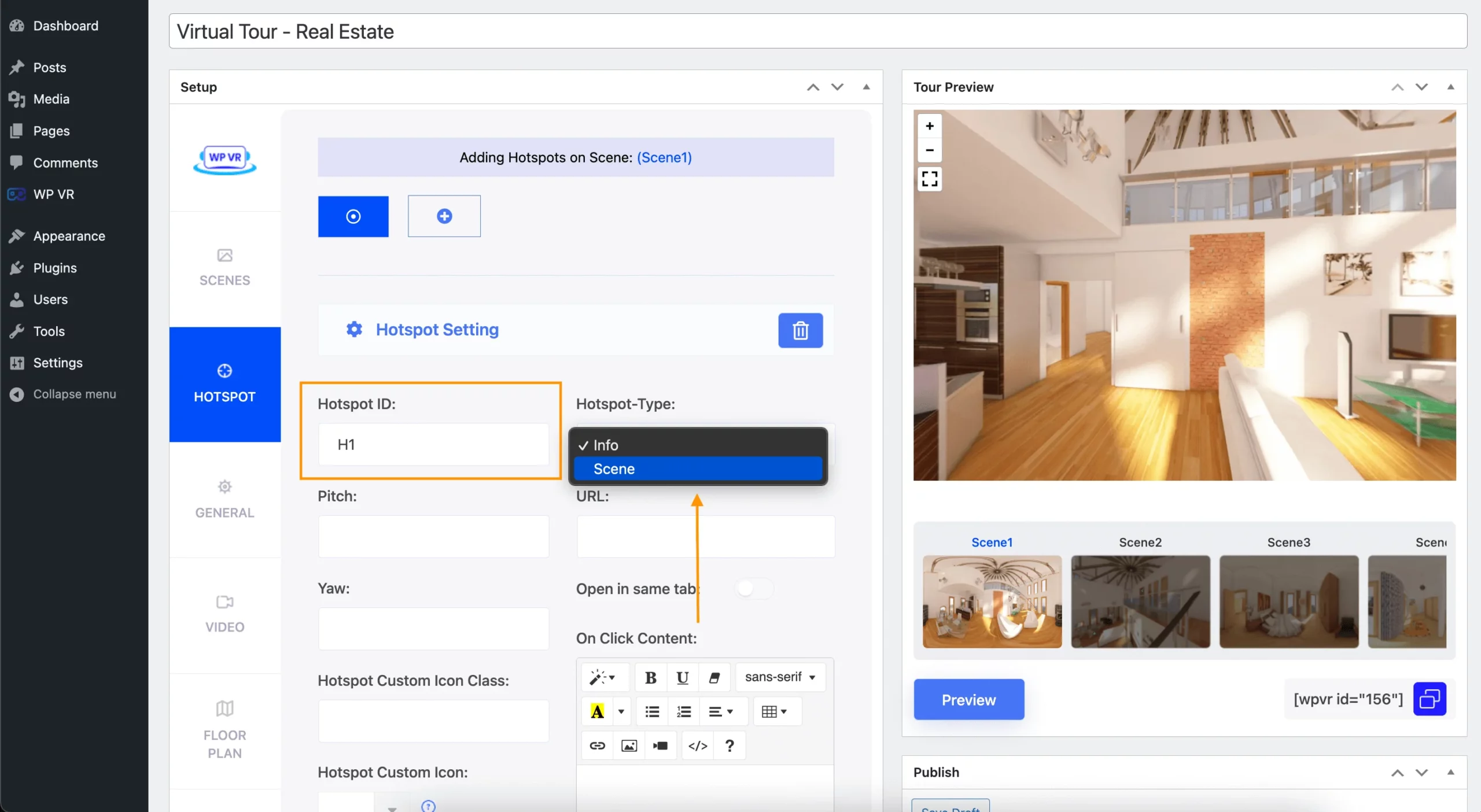Click the WP VR menu item in sidebar
This screenshot has width=1481, height=812.
coord(53,194)
